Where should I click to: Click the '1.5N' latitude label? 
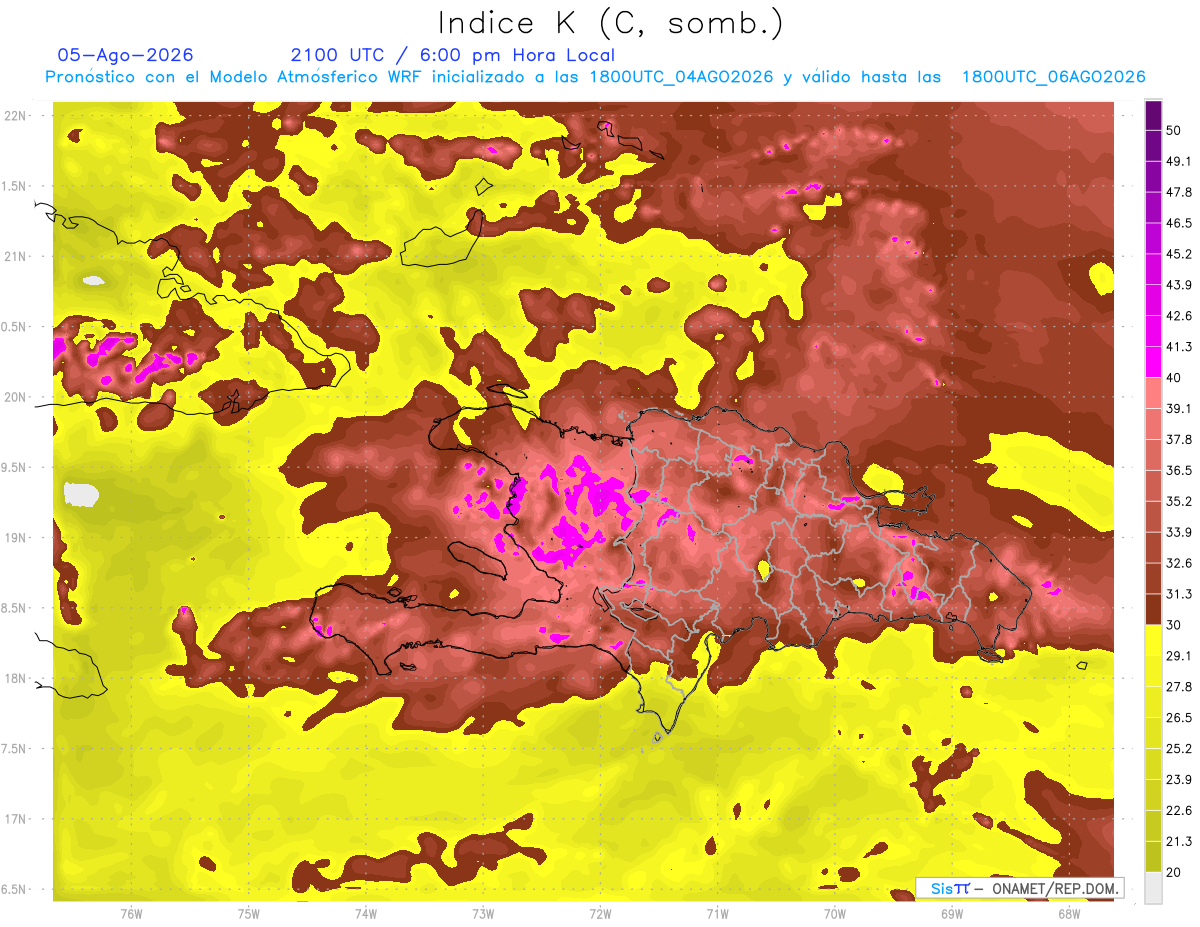(x=14, y=186)
